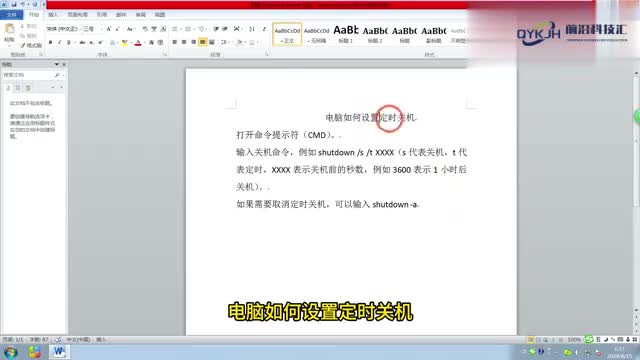Expand the Font dialog launcher
640x360 pixels.
pyautogui.click(x=165, y=54)
